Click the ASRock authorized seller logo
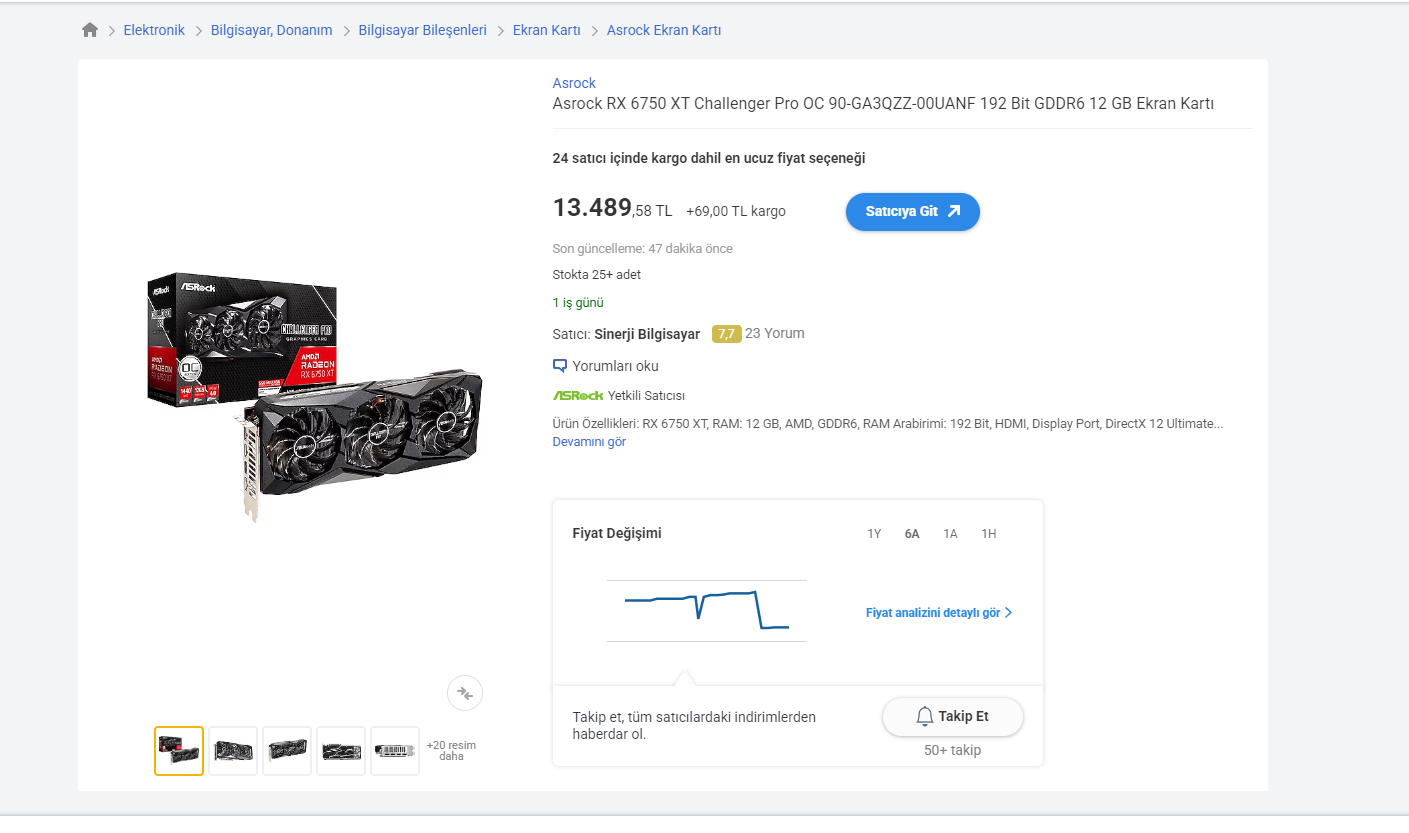Image resolution: width=1409 pixels, height=833 pixels. point(578,395)
